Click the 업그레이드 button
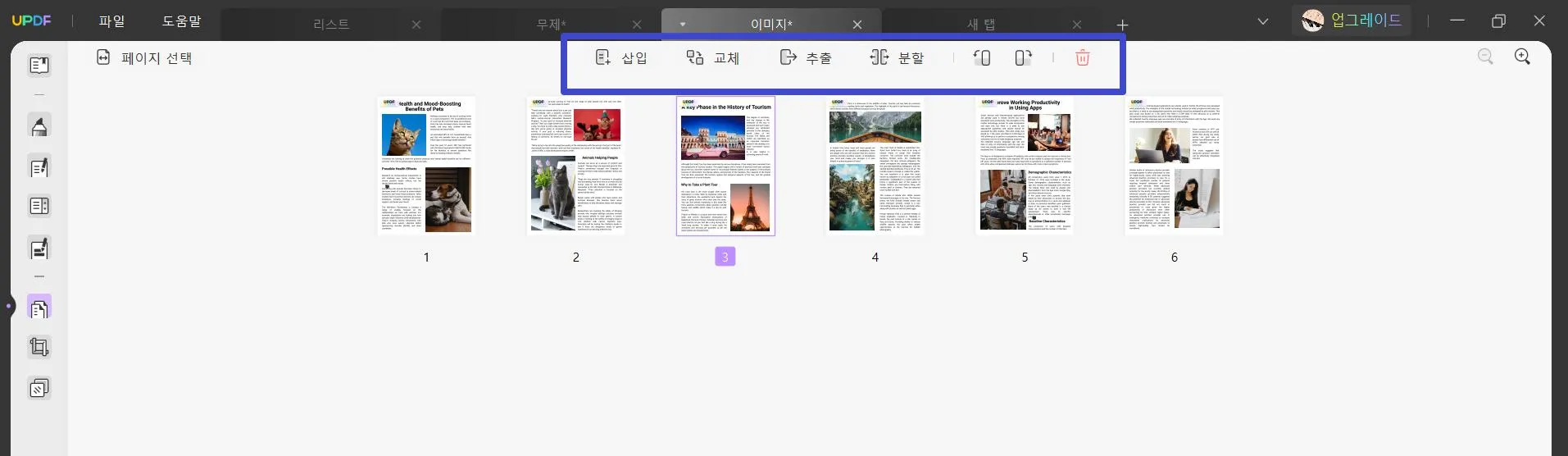1568x456 pixels. point(1352,21)
